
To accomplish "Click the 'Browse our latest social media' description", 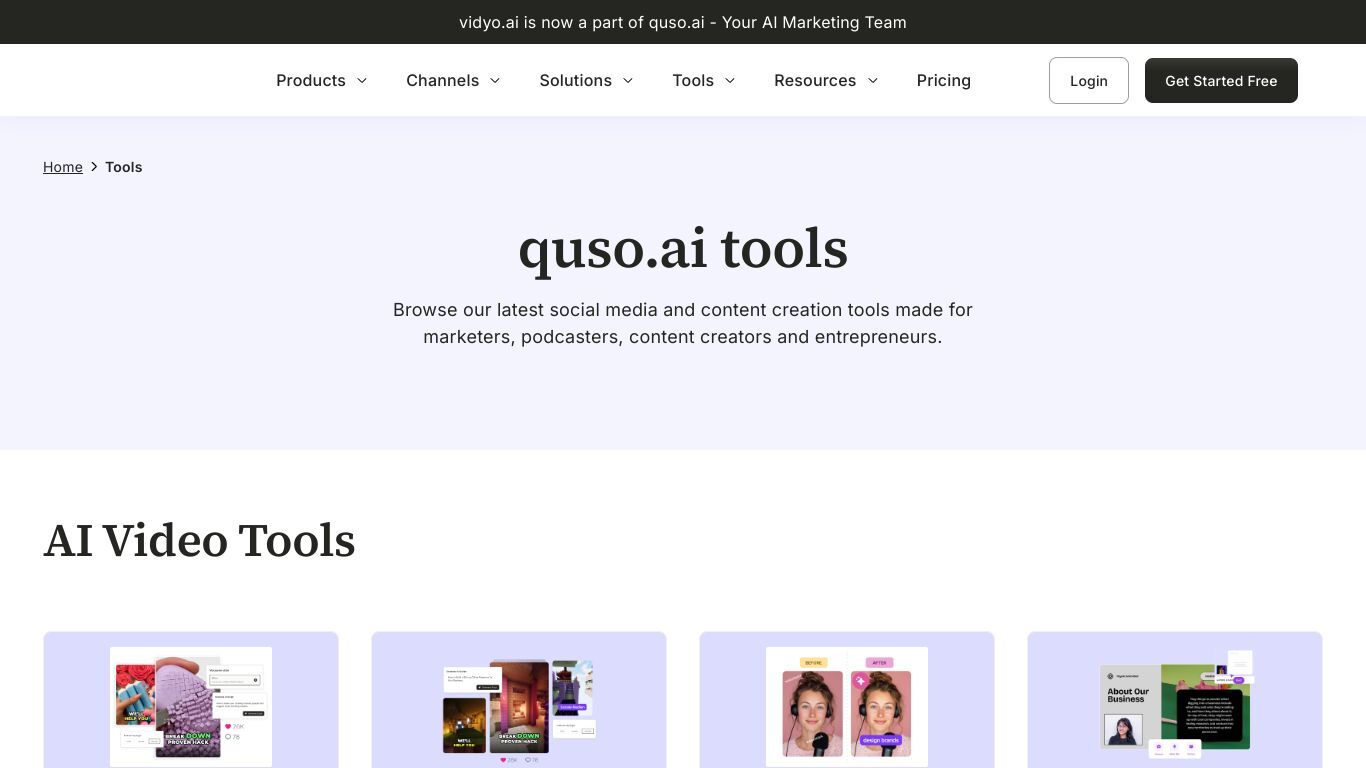I will coord(683,323).
